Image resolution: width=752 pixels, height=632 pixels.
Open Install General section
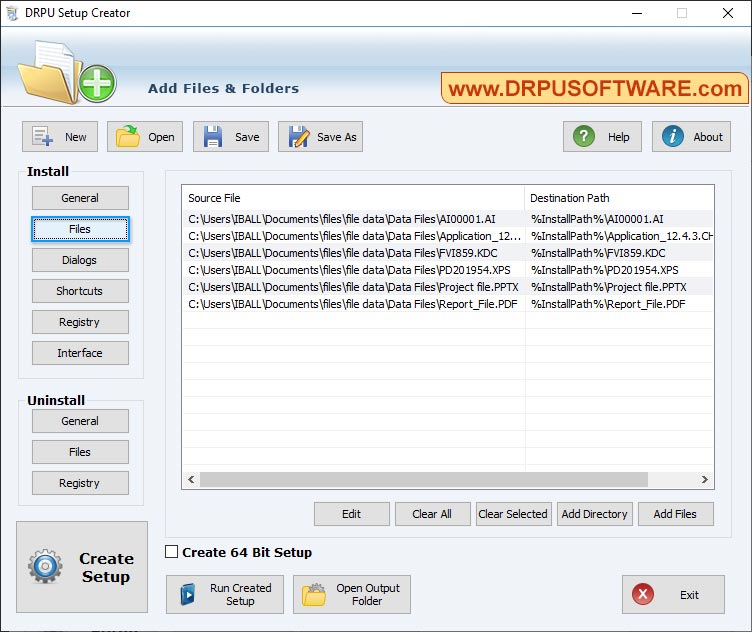(x=80, y=198)
